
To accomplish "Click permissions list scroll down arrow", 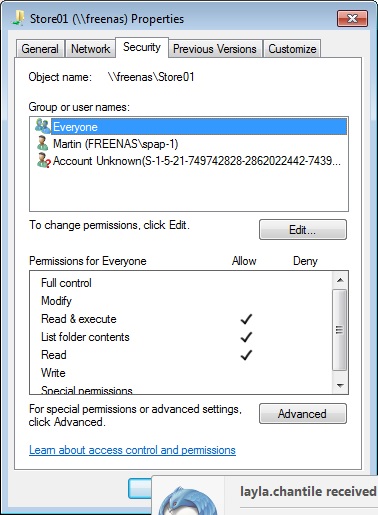I will tap(340, 386).
